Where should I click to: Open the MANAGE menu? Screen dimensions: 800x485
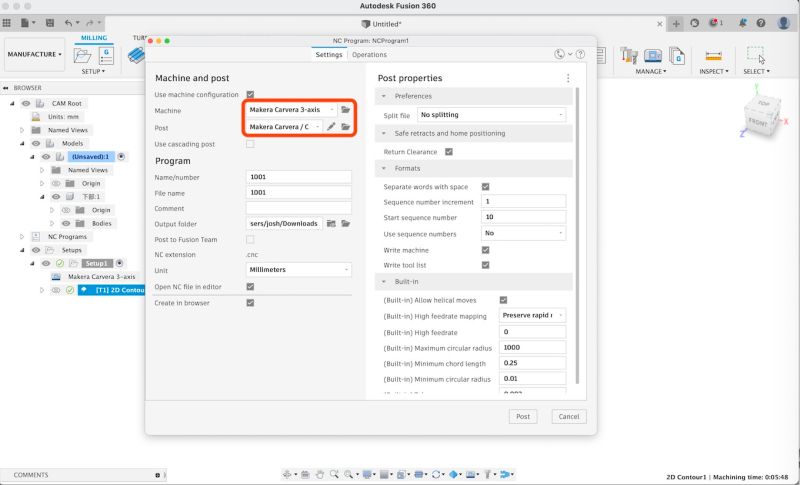[651, 71]
